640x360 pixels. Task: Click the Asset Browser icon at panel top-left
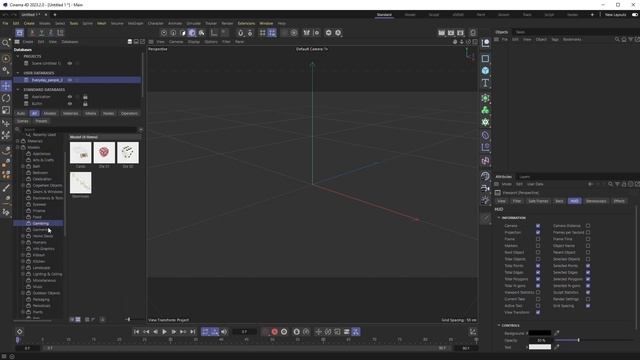coord(17,42)
